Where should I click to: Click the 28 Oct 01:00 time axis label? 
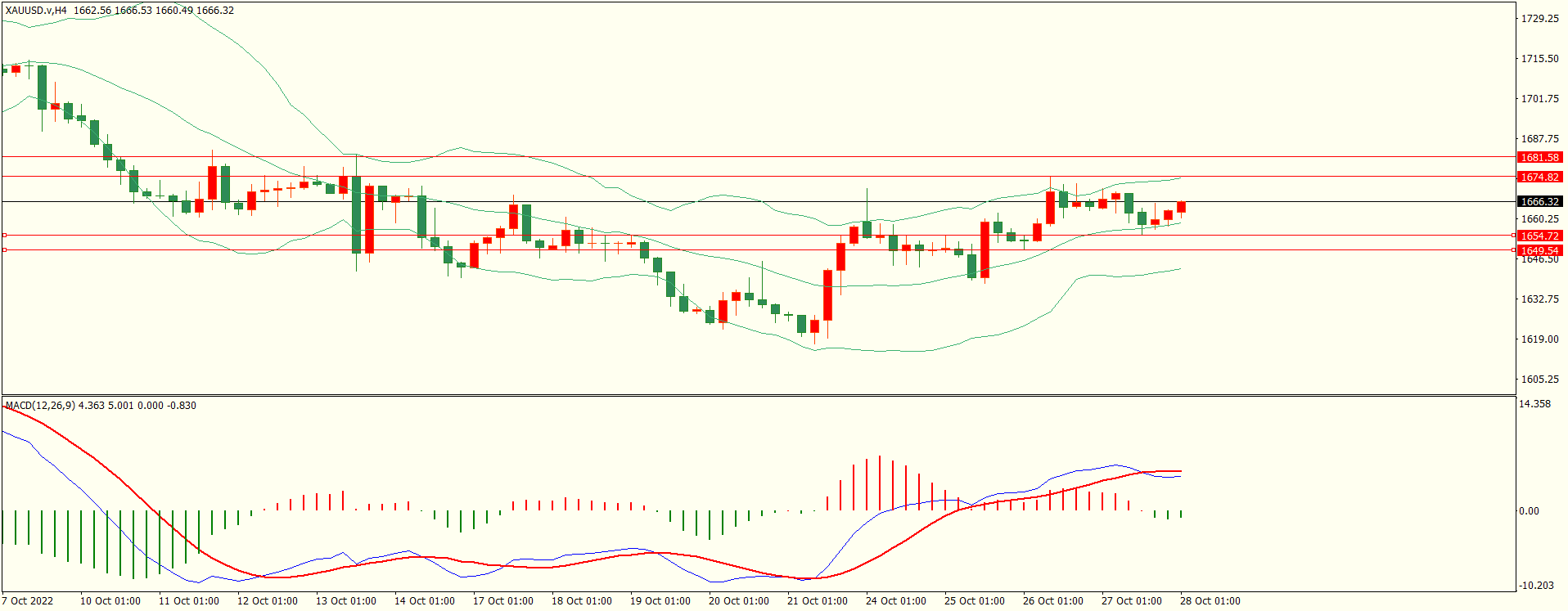(1210, 601)
